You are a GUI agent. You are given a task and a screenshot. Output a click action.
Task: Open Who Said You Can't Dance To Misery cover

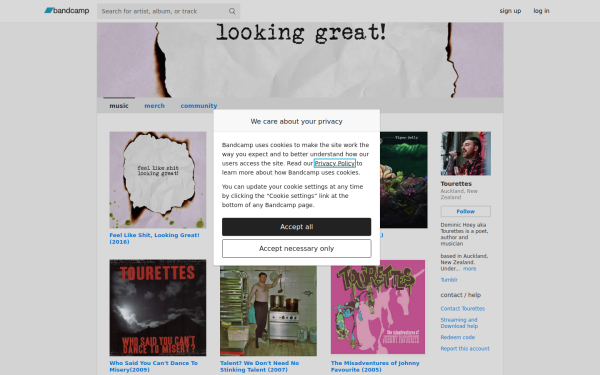click(x=158, y=308)
